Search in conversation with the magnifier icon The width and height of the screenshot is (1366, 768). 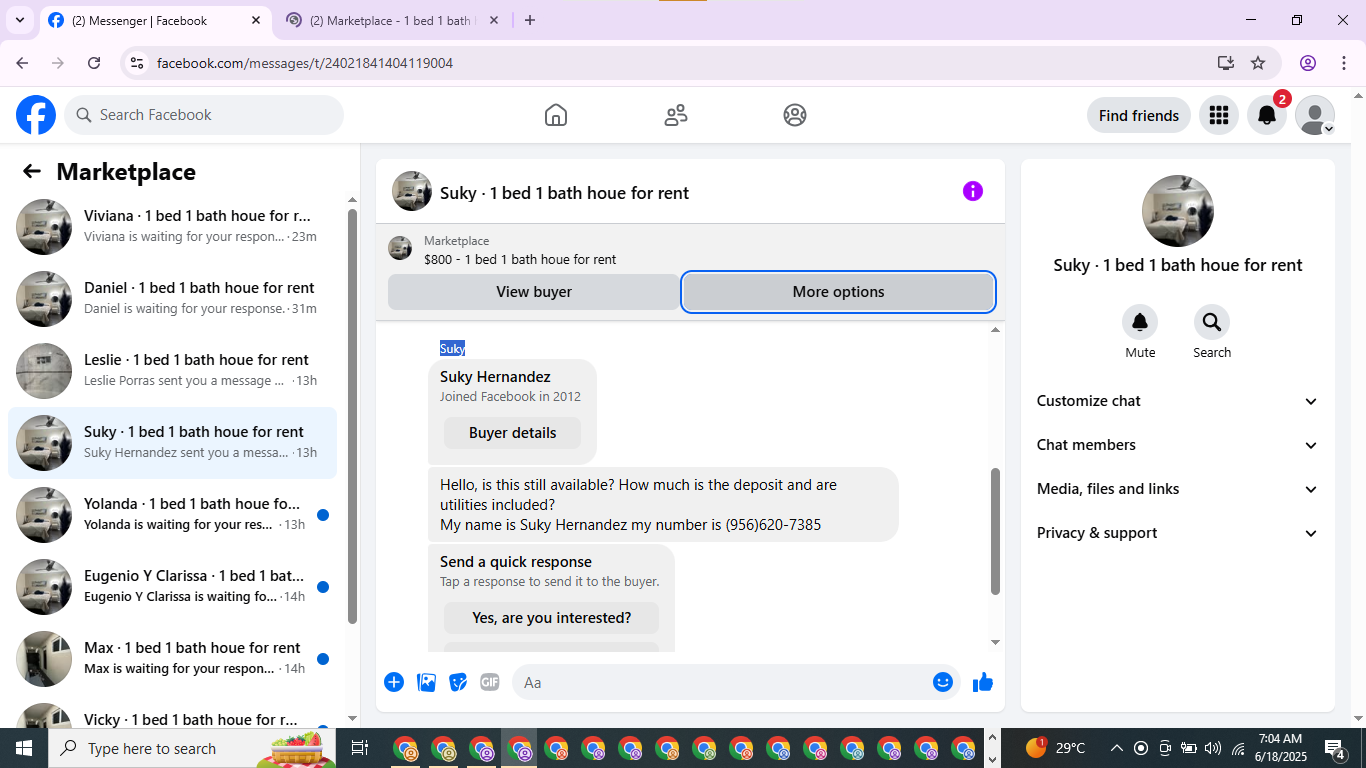pos(1212,322)
